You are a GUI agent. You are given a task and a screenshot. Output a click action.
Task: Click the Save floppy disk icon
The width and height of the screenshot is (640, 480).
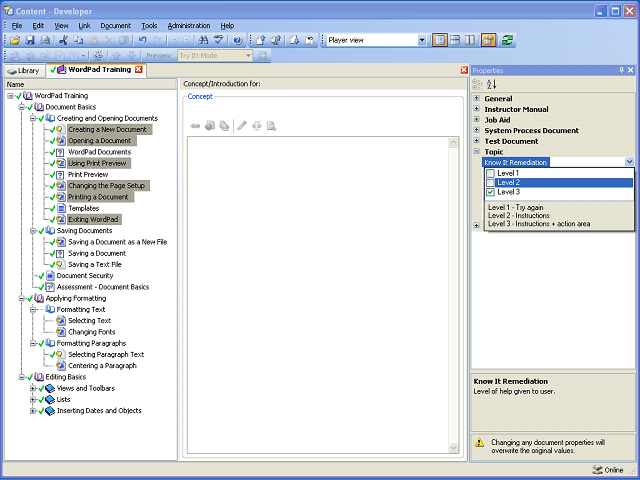[x=30, y=40]
